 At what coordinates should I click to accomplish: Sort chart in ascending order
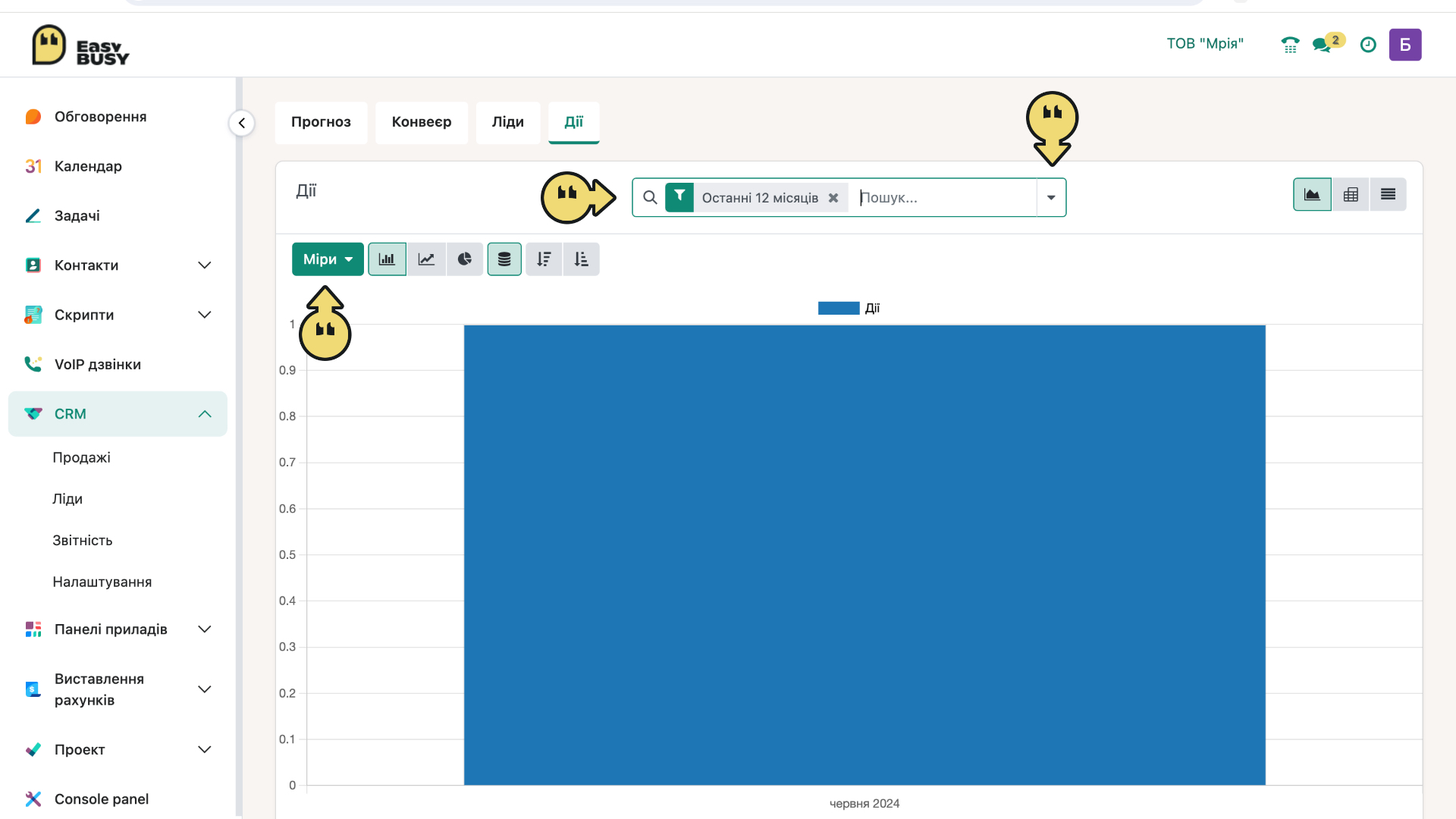(x=582, y=259)
